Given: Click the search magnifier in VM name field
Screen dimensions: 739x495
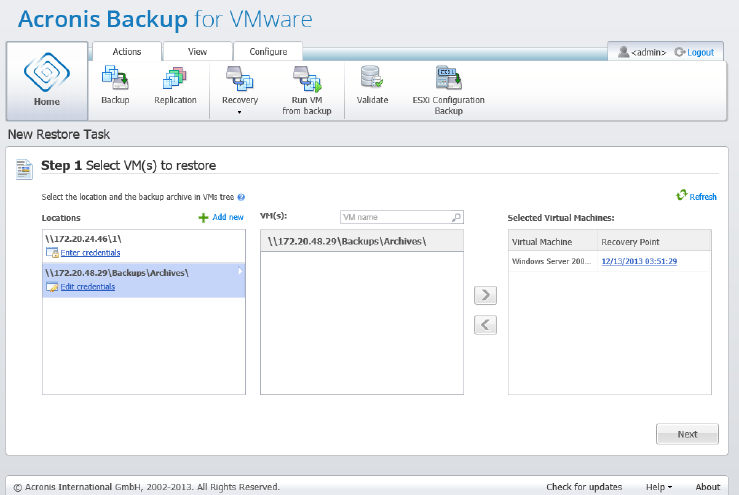Looking at the screenshot, I should point(456,217).
